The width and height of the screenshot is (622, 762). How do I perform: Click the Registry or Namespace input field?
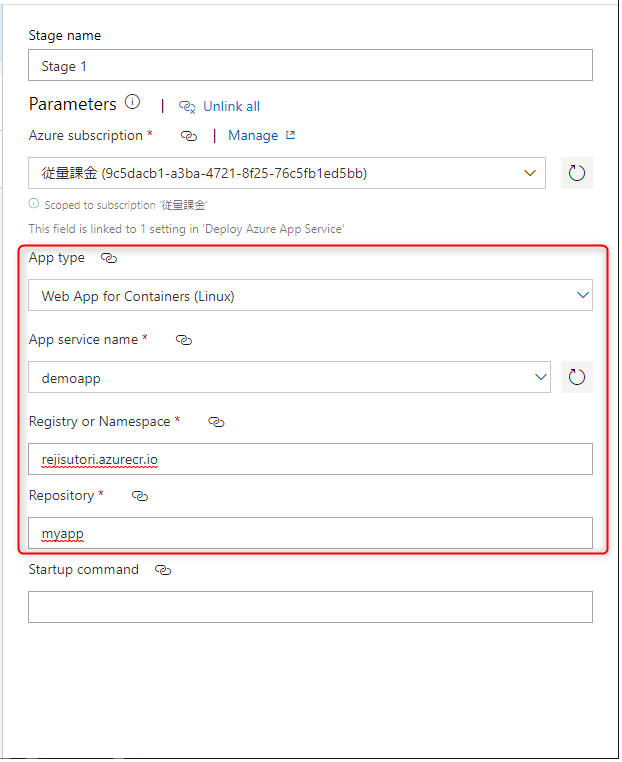click(310, 459)
